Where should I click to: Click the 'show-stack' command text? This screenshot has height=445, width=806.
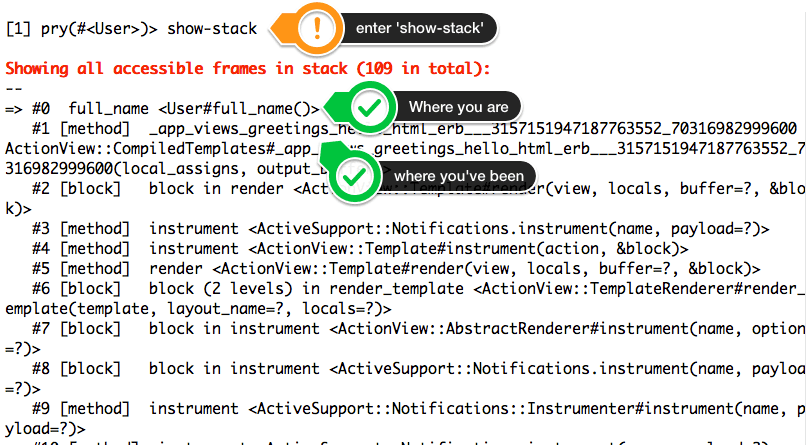click(x=212, y=28)
